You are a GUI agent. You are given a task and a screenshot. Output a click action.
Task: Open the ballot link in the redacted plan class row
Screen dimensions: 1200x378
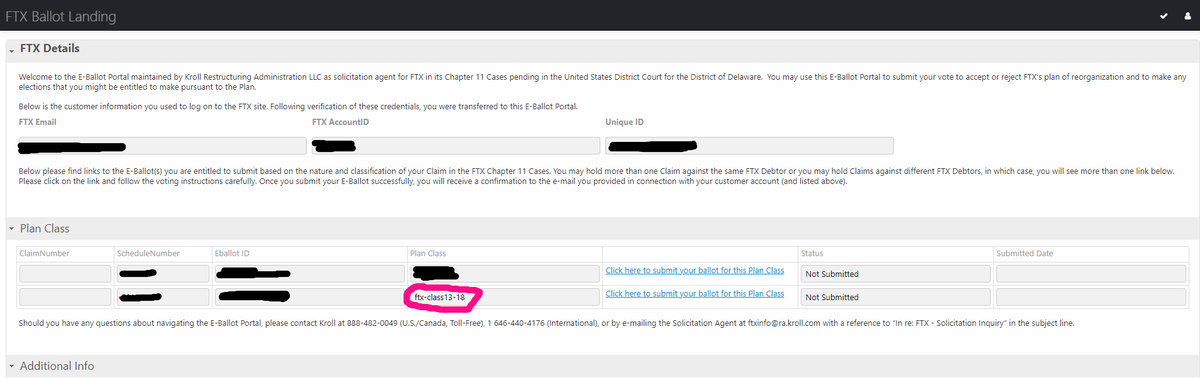point(695,271)
